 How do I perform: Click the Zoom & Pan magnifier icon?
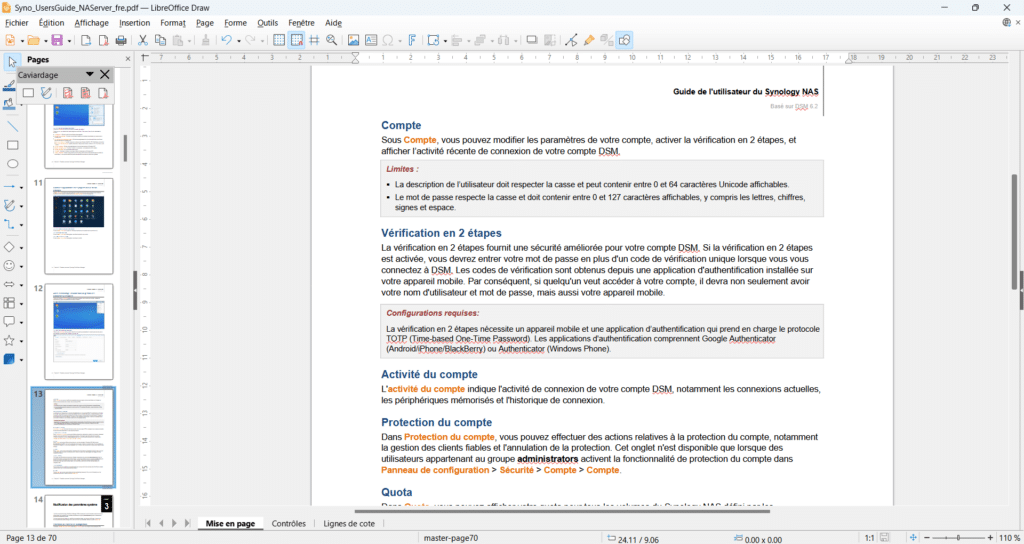click(332, 40)
